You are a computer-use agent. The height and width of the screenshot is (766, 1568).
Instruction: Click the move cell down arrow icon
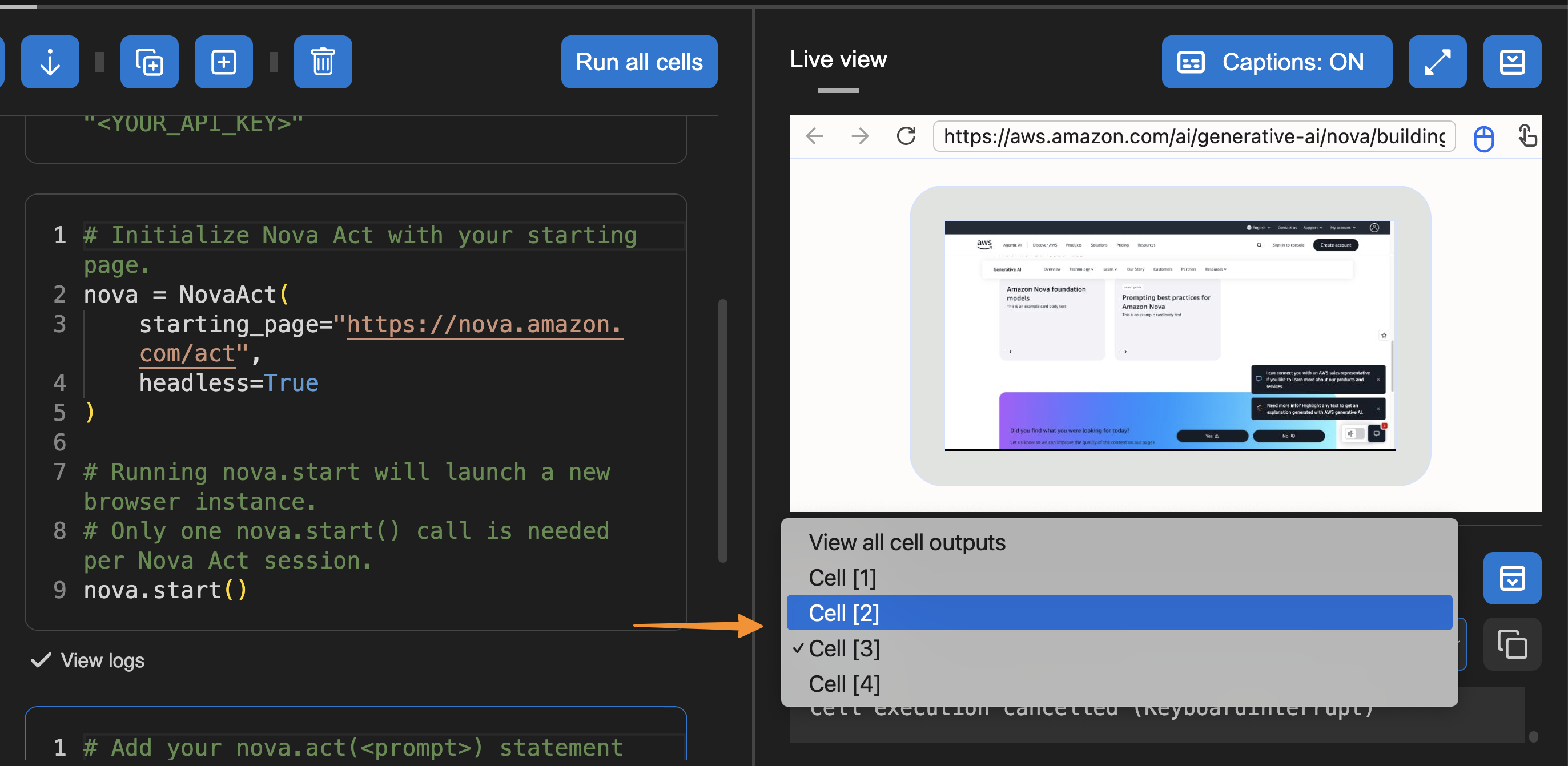tap(50, 62)
